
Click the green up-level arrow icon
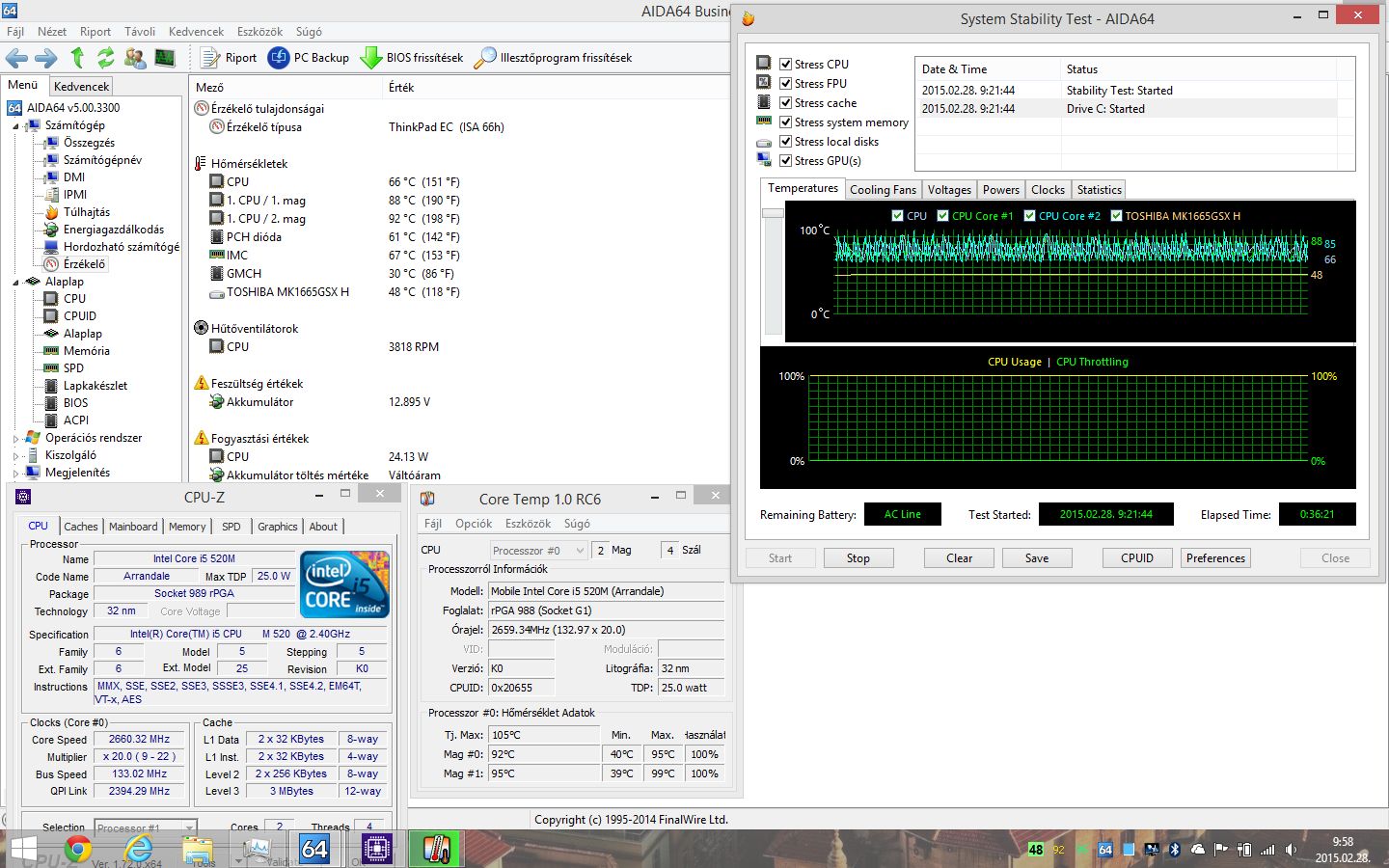pos(77,58)
